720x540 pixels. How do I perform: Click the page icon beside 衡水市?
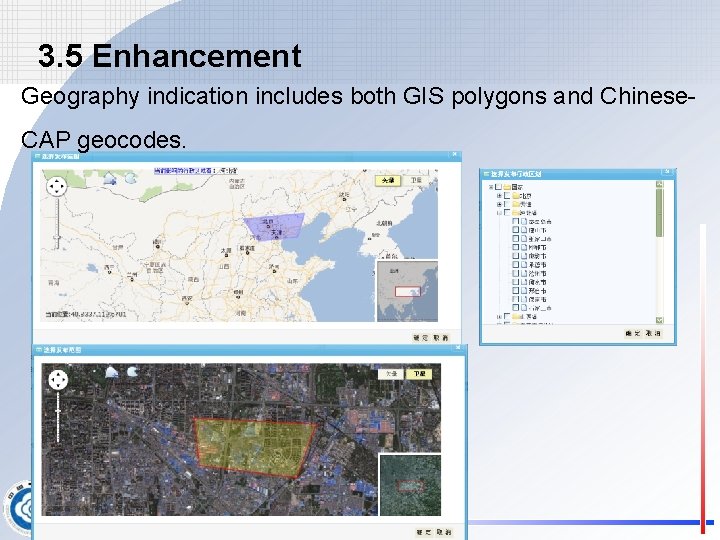(x=524, y=282)
